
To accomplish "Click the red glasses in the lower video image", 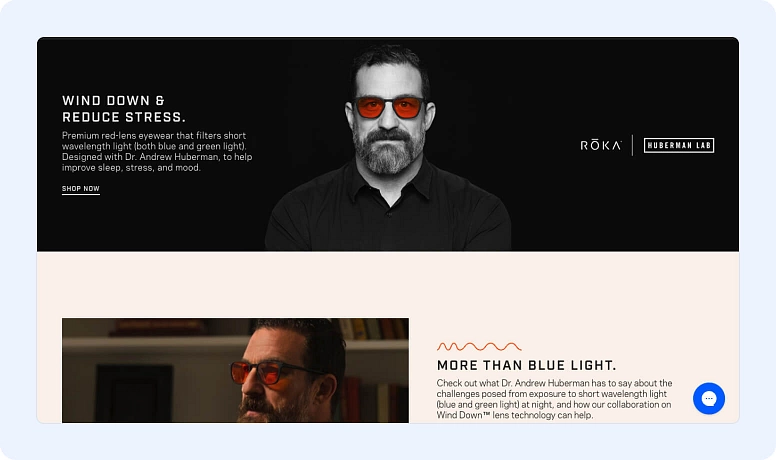I will click(270, 372).
